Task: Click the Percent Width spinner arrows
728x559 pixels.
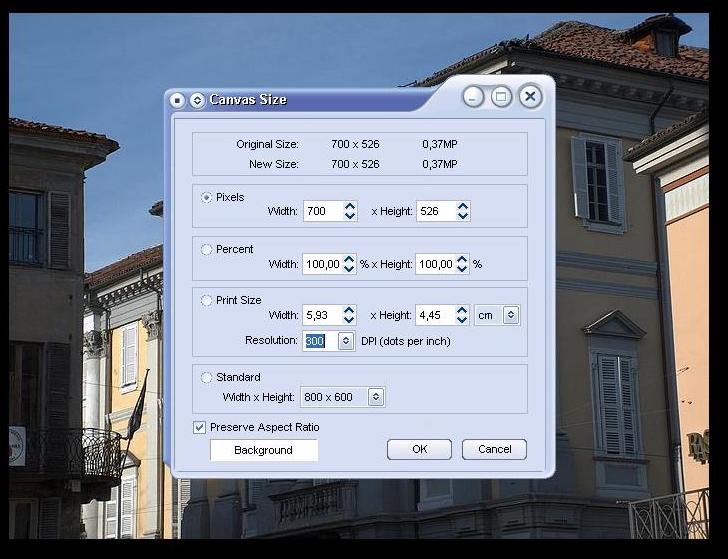Action: point(349,264)
